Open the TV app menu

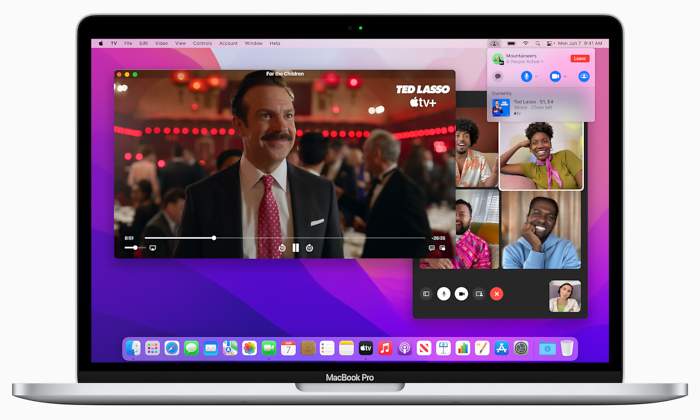114,43
